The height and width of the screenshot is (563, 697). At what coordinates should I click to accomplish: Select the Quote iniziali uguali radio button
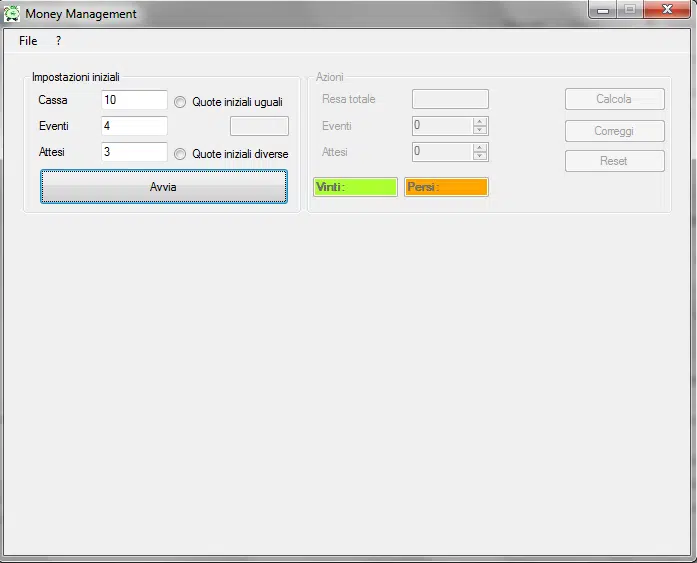(181, 102)
